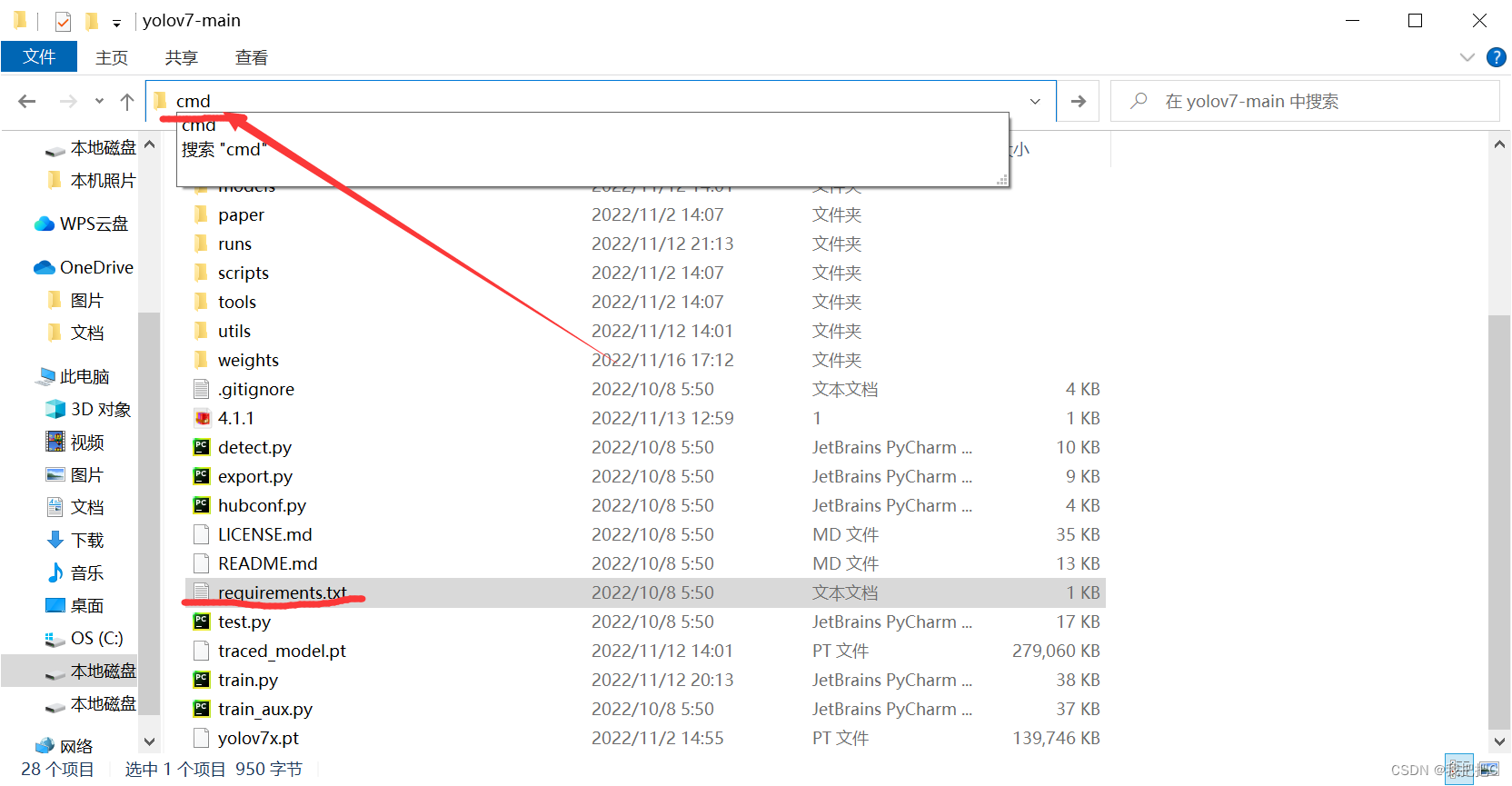Open Help with the question mark icon
Image resolution: width=1512 pixels, height=786 pixels.
pyautogui.click(x=1496, y=57)
